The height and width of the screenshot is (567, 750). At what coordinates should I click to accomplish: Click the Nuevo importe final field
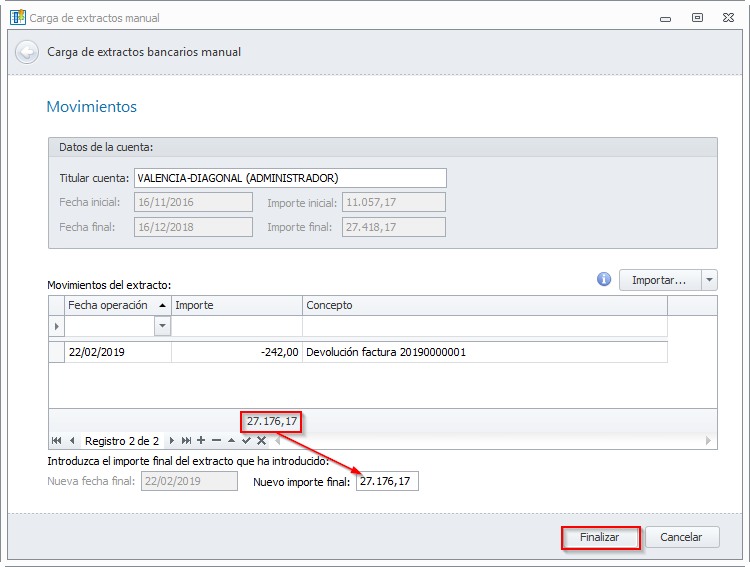(x=387, y=481)
